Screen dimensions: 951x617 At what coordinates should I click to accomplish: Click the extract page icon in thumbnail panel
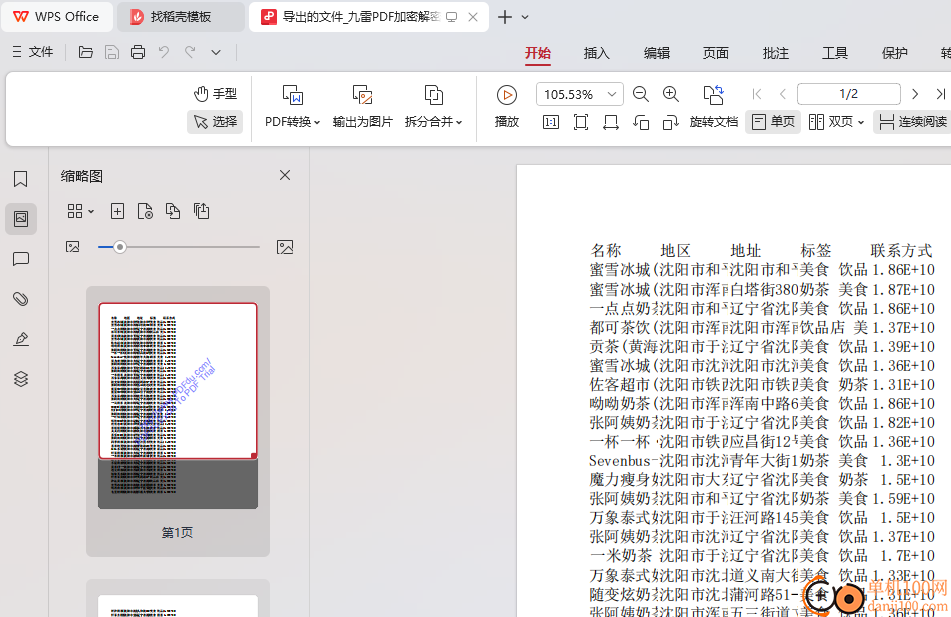(x=201, y=211)
